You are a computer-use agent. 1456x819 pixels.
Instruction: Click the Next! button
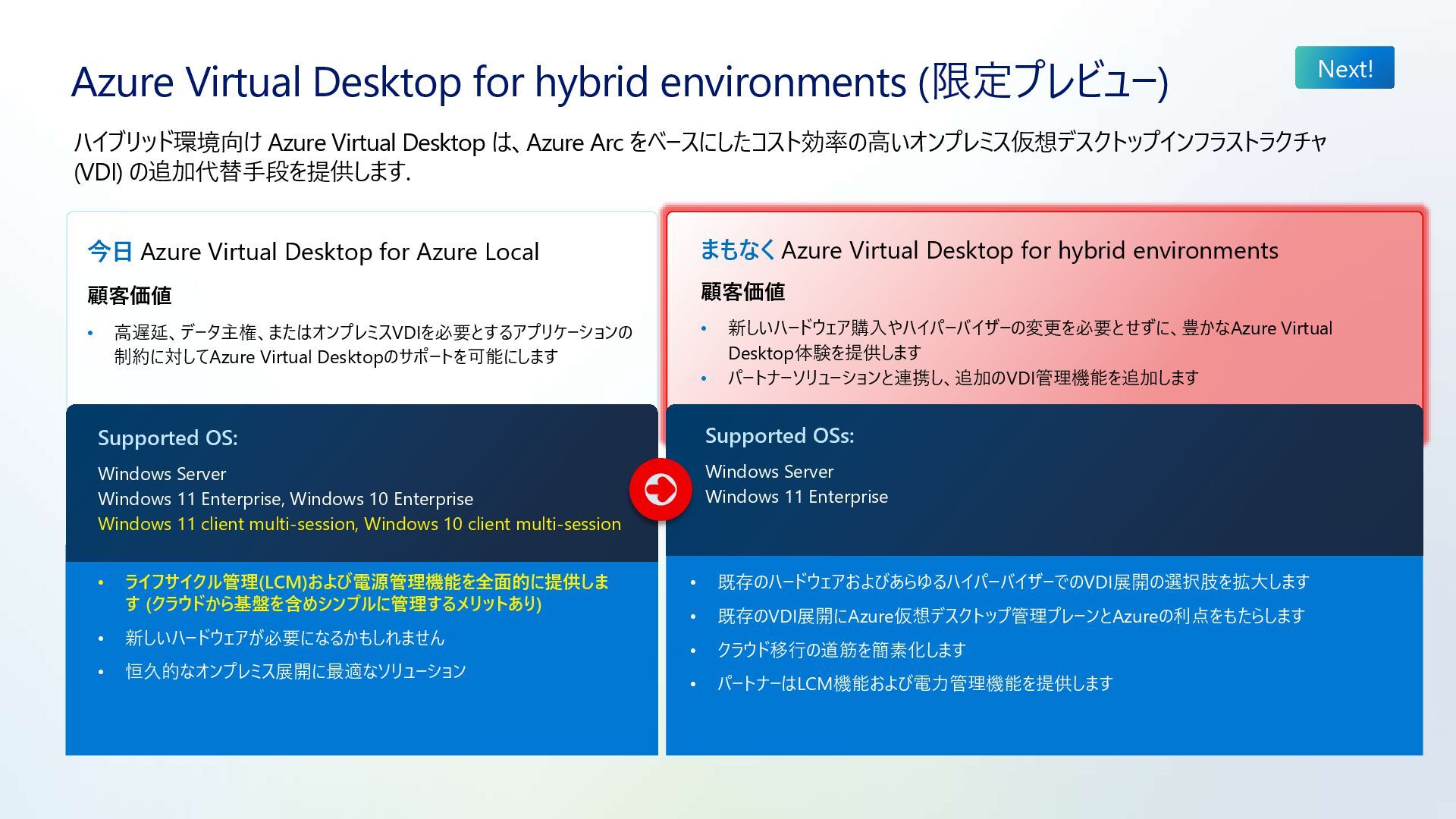[1344, 68]
